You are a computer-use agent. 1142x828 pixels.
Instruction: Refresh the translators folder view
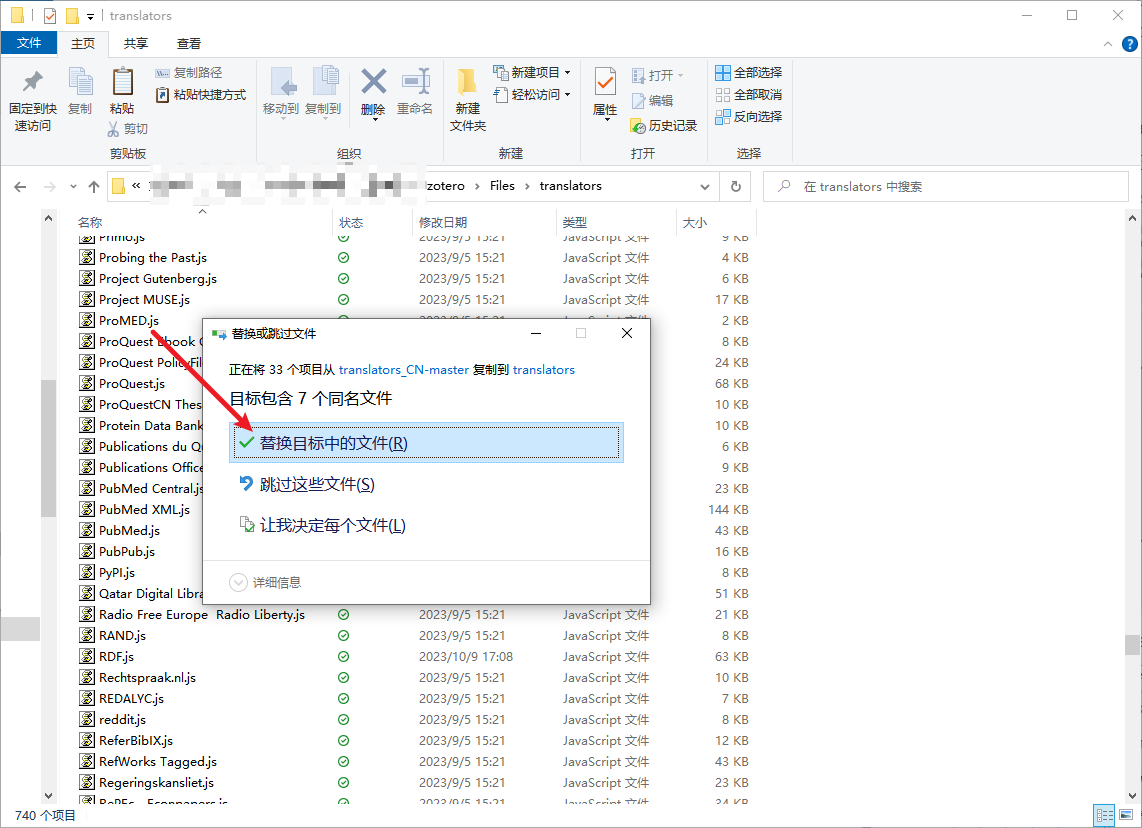pos(736,186)
